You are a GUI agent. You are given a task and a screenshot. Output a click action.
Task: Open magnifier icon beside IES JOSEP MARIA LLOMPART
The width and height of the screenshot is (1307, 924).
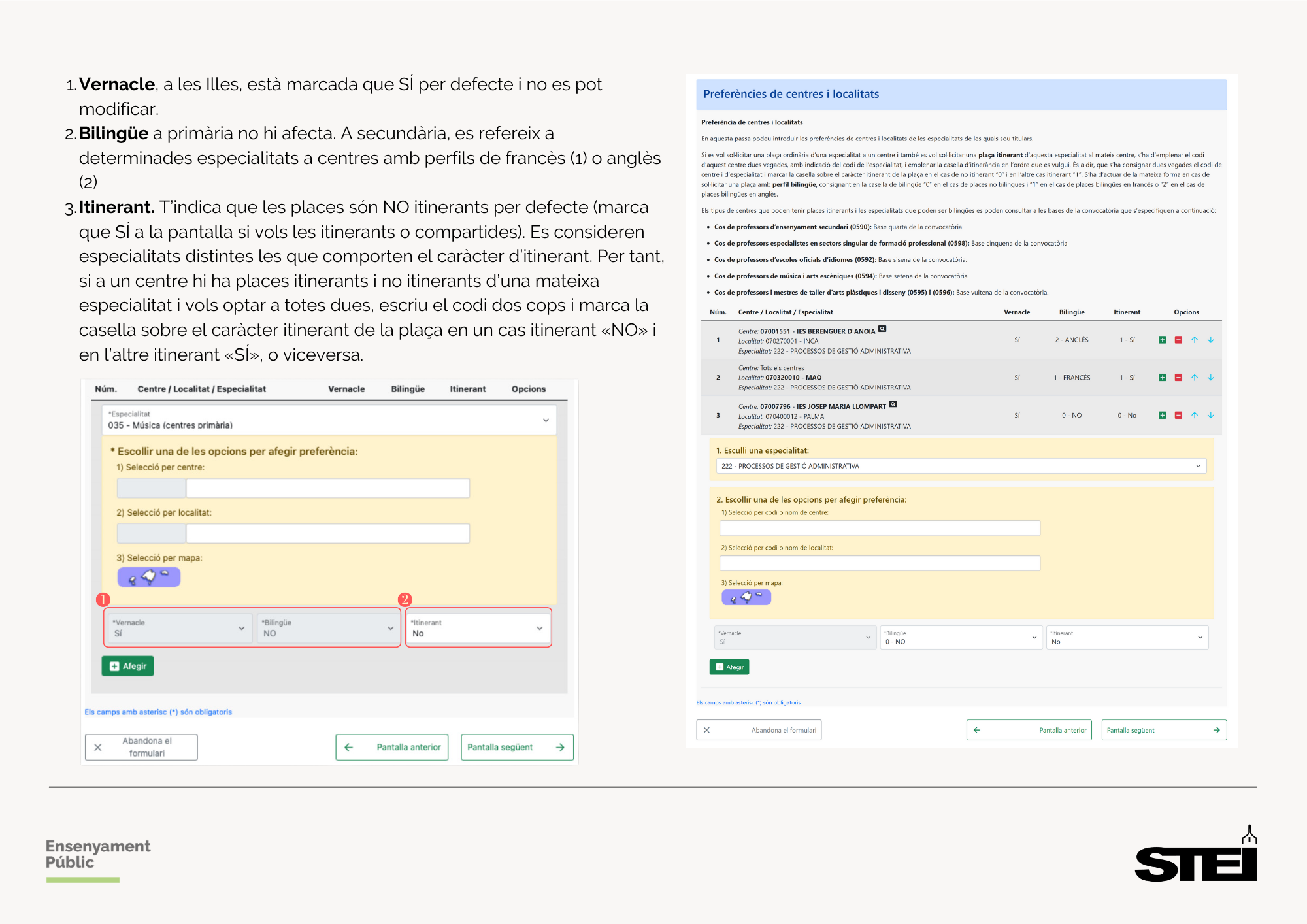click(x=893, y=404)
